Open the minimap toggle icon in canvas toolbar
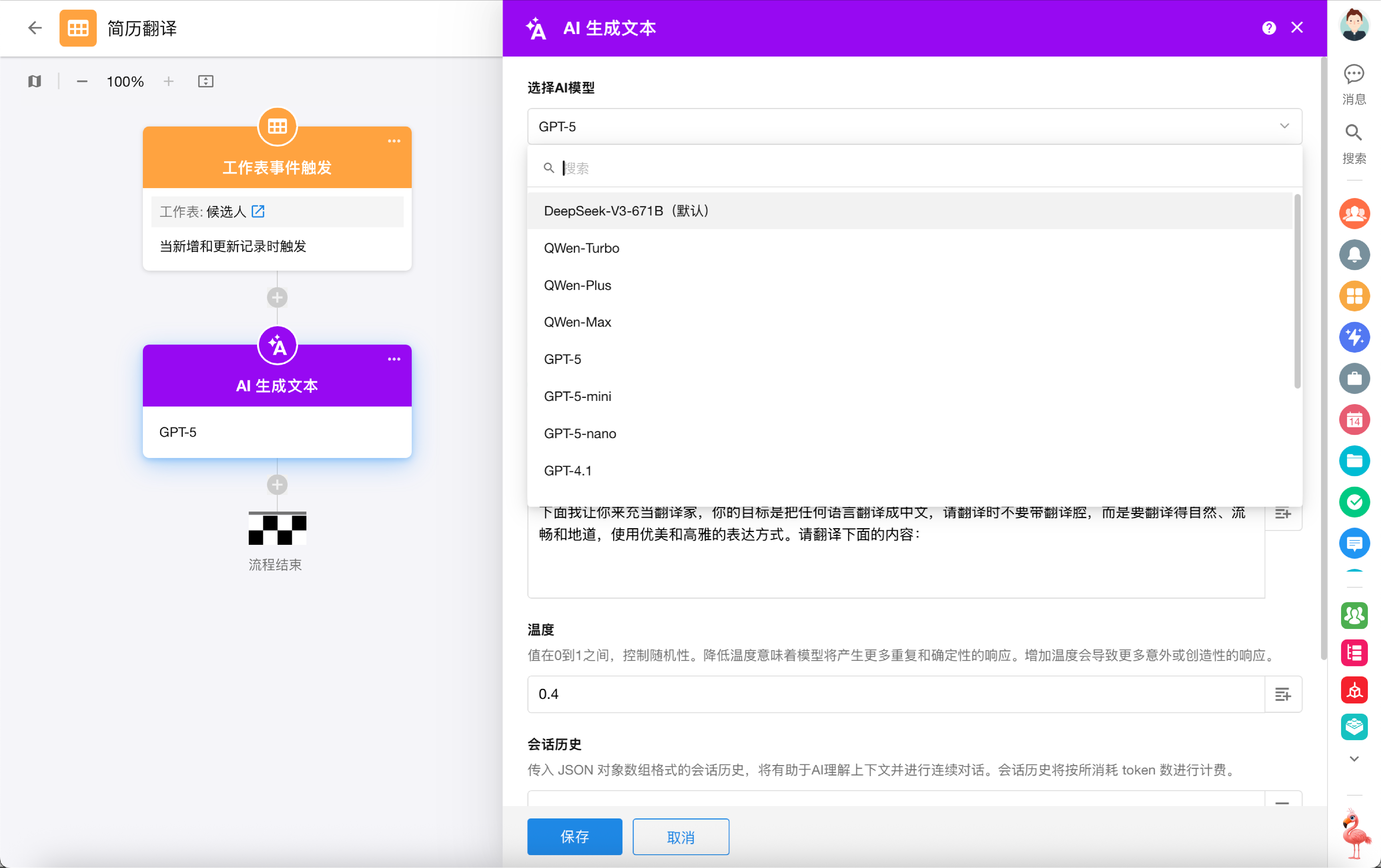1381x868 pixels. (34, 81)
